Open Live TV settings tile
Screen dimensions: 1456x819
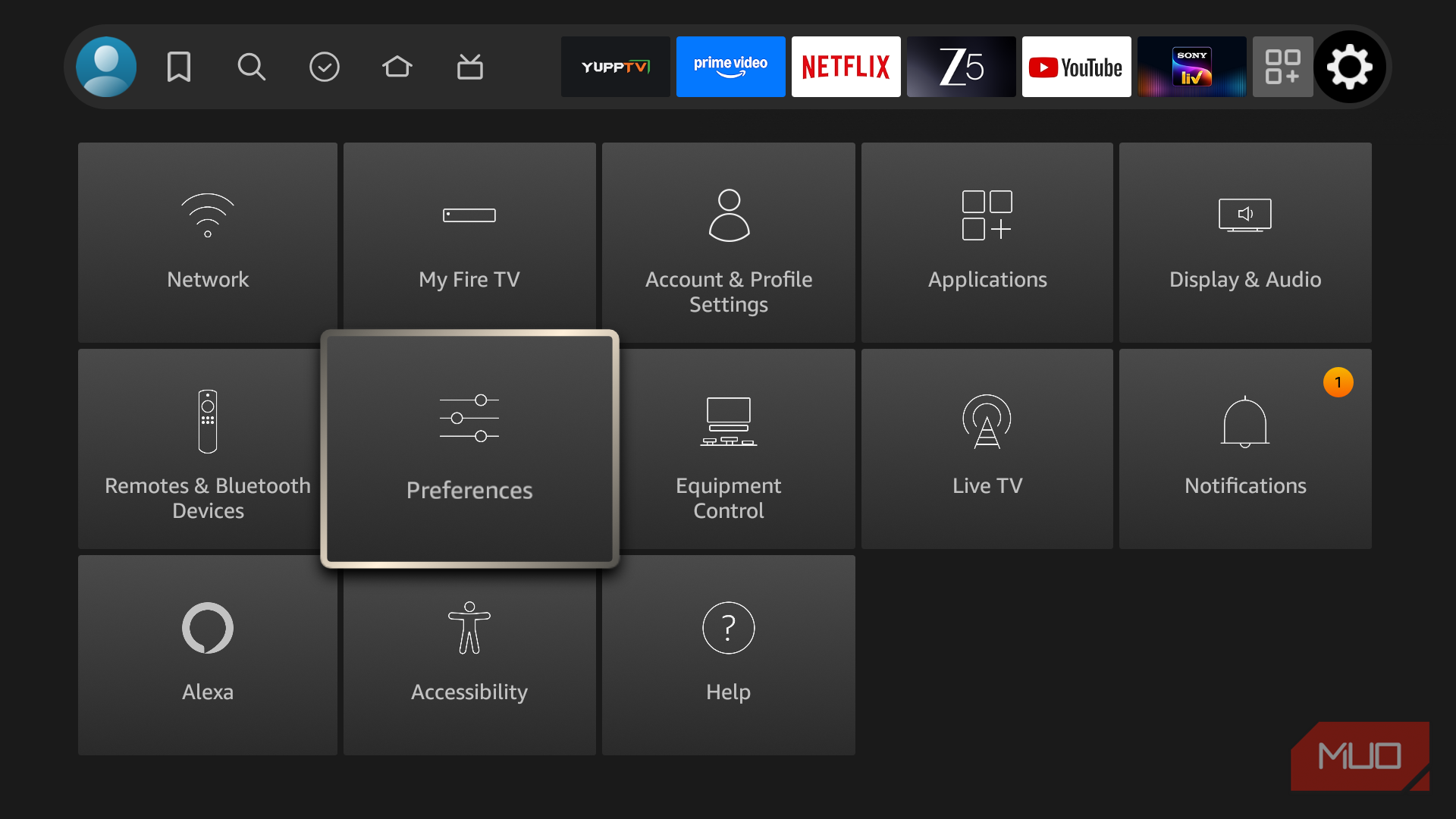tap(987, 449)
